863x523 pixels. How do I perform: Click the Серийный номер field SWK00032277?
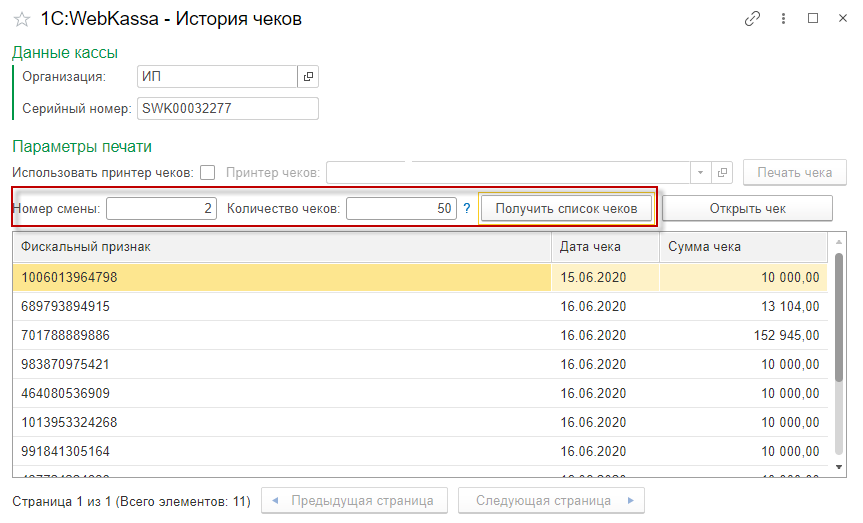[228, 108]
